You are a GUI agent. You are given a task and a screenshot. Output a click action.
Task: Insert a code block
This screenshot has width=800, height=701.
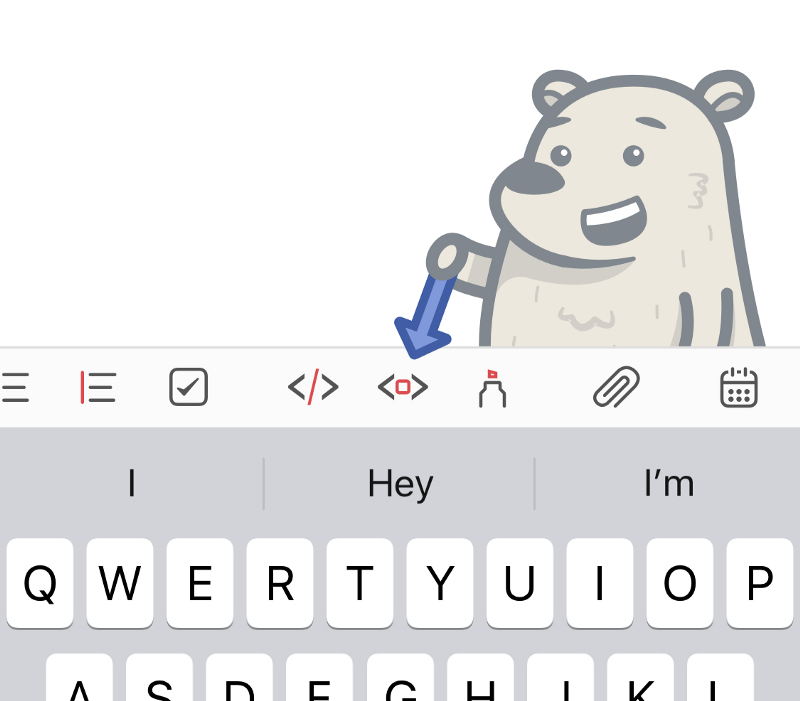pyautogui.click(x=403, y=387)
